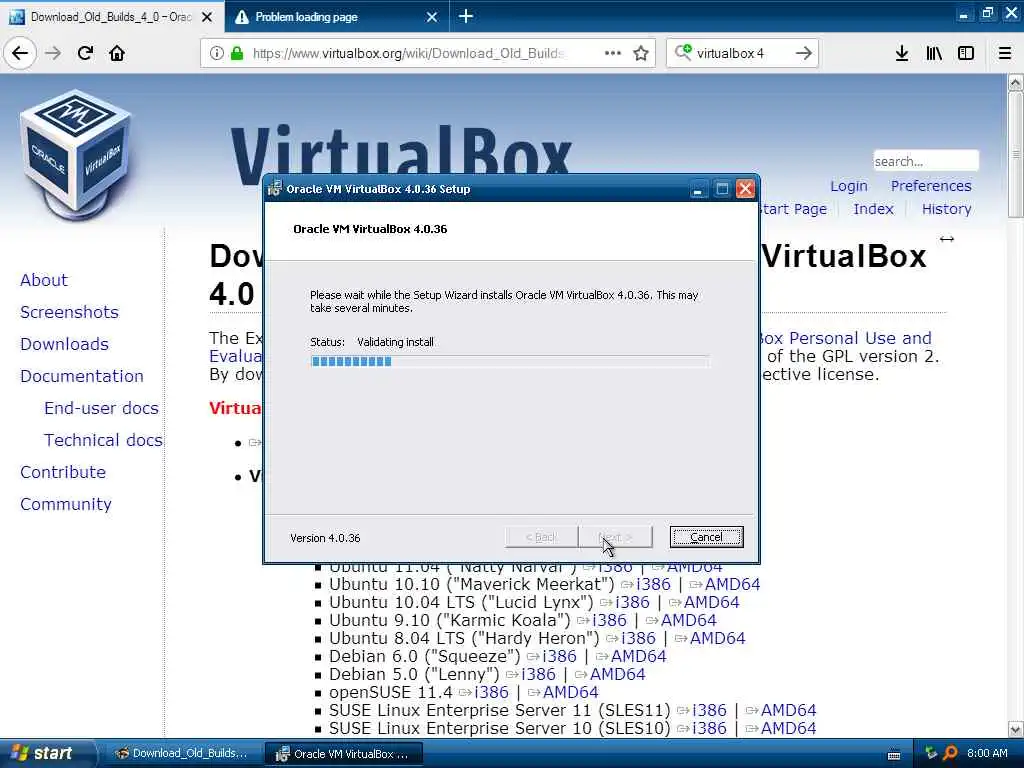Open Contribute in the sidebar

63,472
